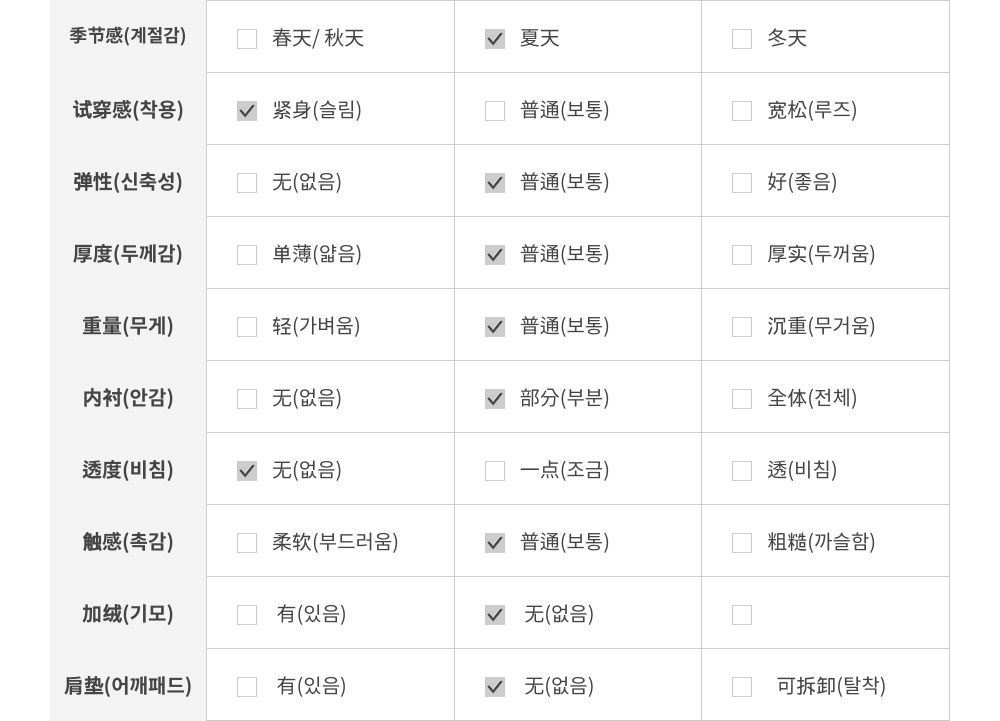Check the 春天/秋天 season checkbox
Viewport: 1000px width, 721px height.
pos(247,39)
